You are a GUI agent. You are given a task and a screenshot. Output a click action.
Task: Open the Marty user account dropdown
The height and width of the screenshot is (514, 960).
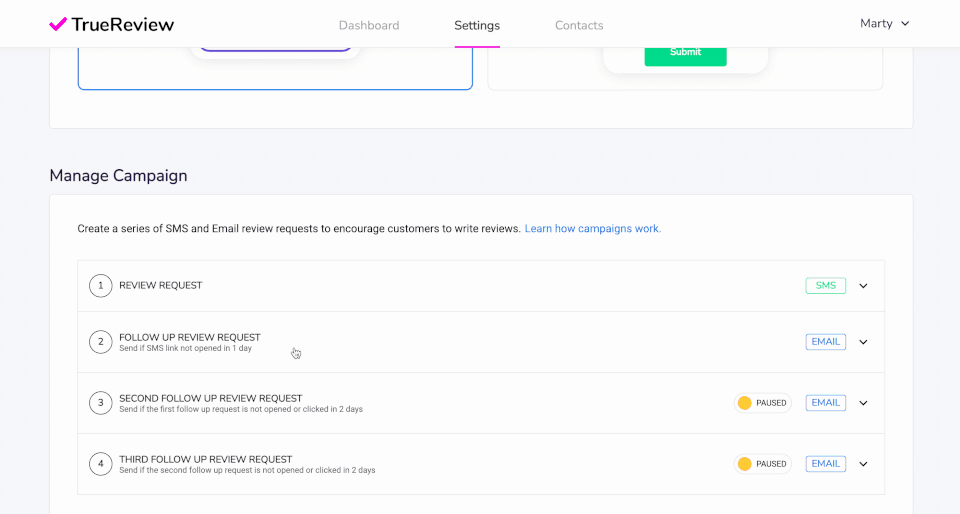(x=884, y=24)
